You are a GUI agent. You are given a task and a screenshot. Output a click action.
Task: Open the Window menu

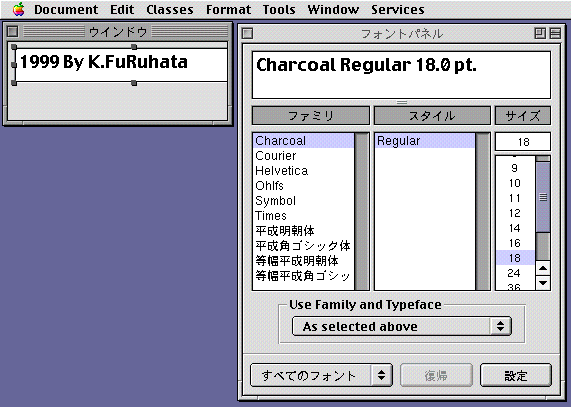[333, 9]
